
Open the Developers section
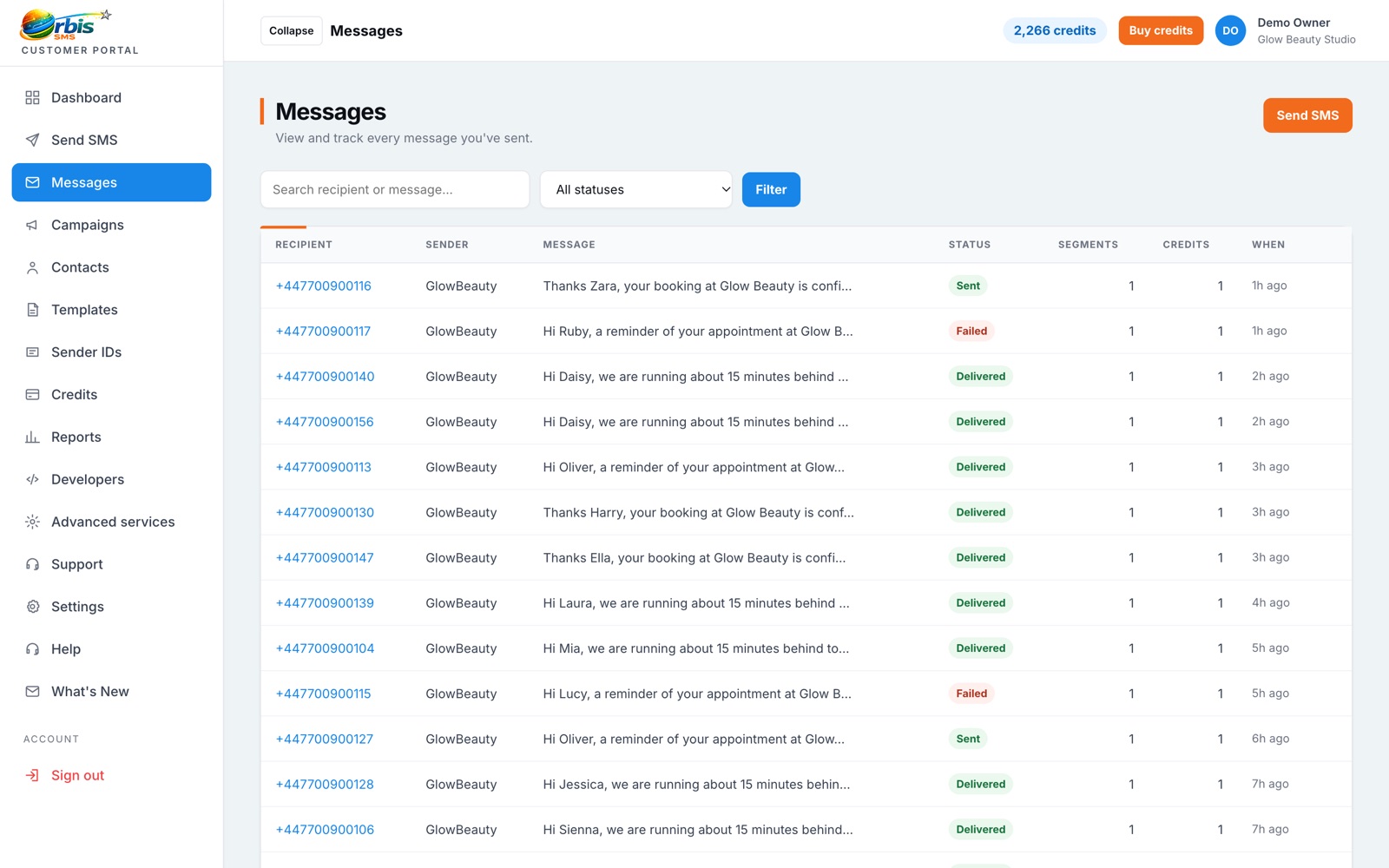coord(111,479)
